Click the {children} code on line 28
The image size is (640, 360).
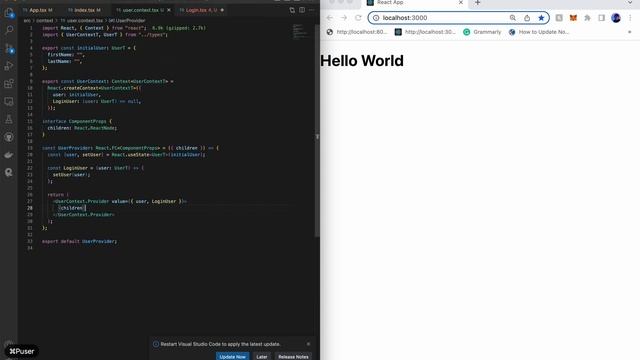(72, 208)
